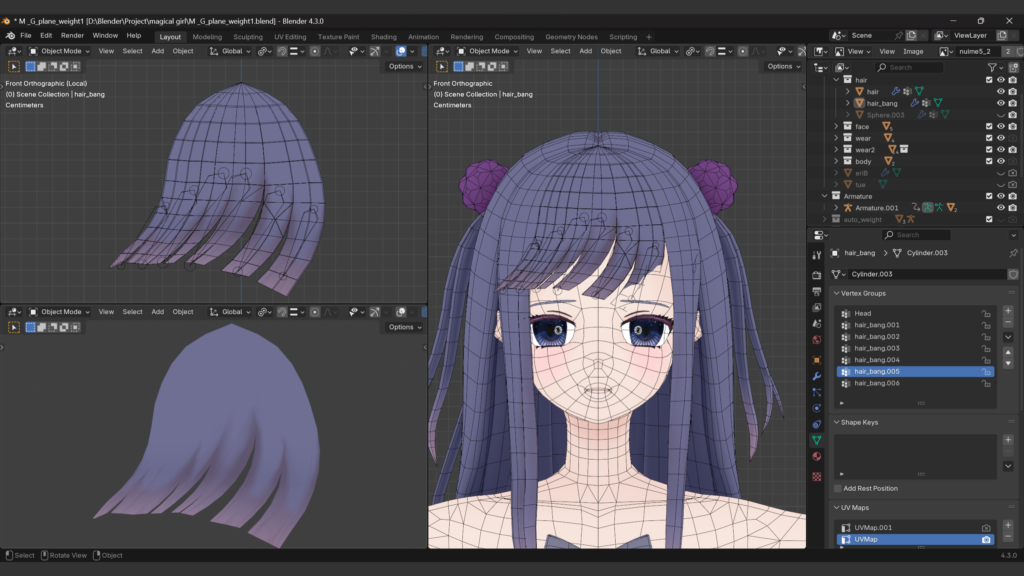1024x576 pixels.
Task: Uncheck the face collection exclude checkbox
Action: coord(989,127)
